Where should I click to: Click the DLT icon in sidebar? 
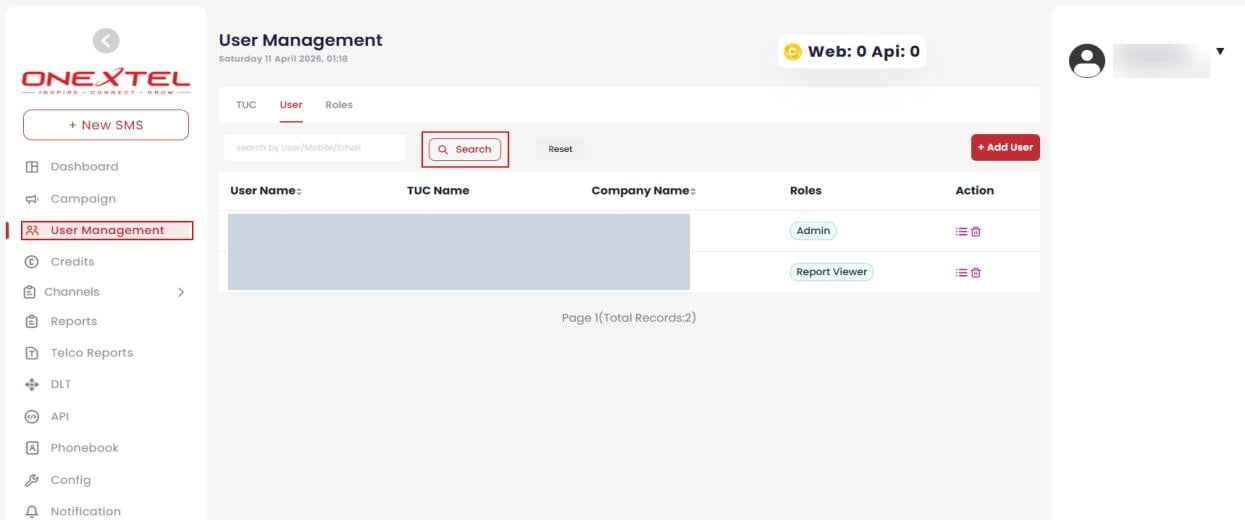point(32,385)
